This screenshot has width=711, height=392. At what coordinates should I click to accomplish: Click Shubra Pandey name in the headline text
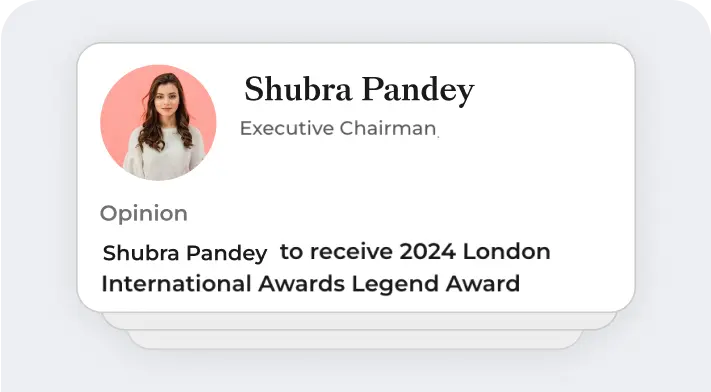[x=185, y=253]
